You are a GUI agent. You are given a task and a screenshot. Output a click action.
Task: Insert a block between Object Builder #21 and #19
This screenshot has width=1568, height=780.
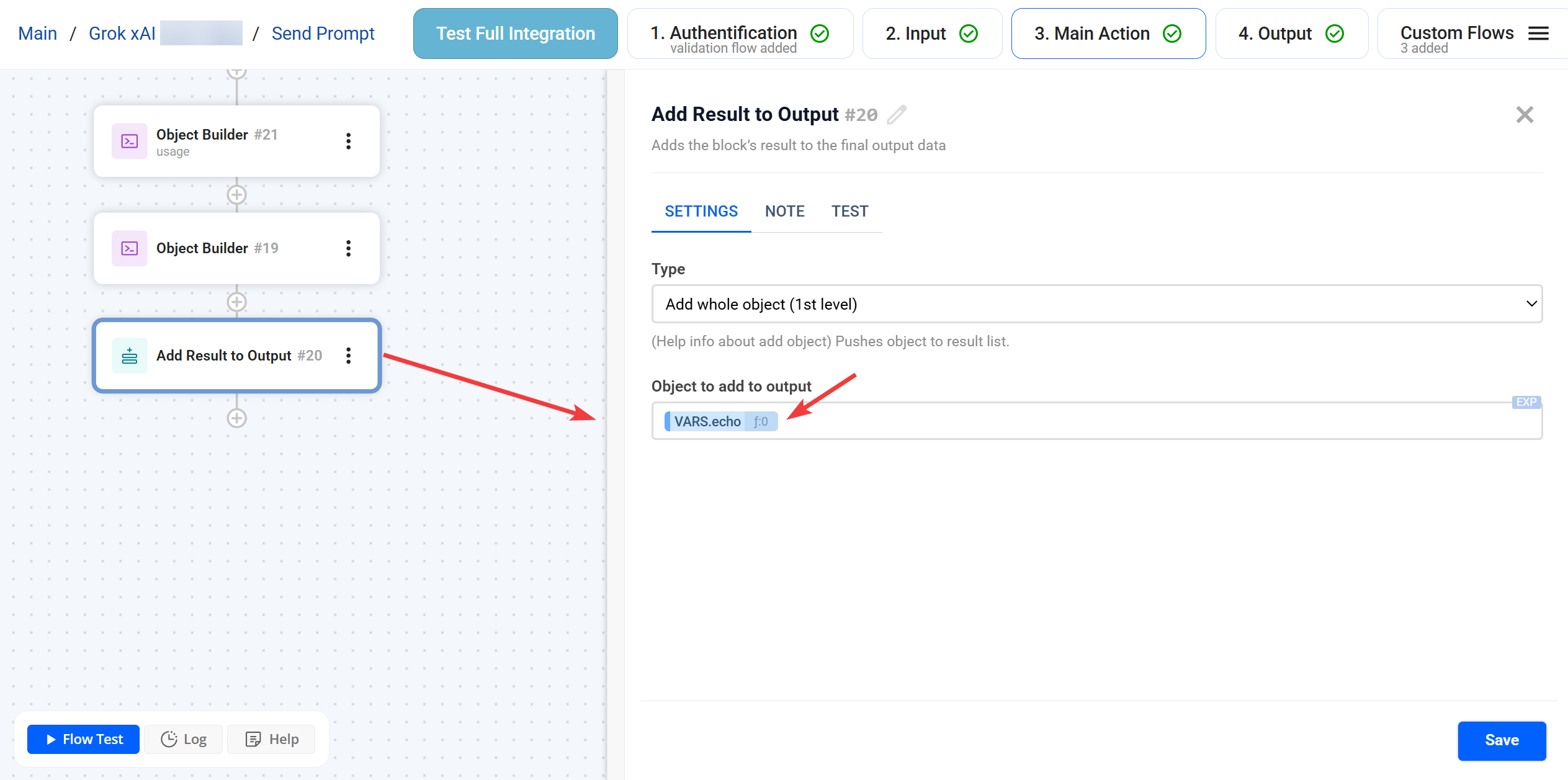click(x=236, y=194)
